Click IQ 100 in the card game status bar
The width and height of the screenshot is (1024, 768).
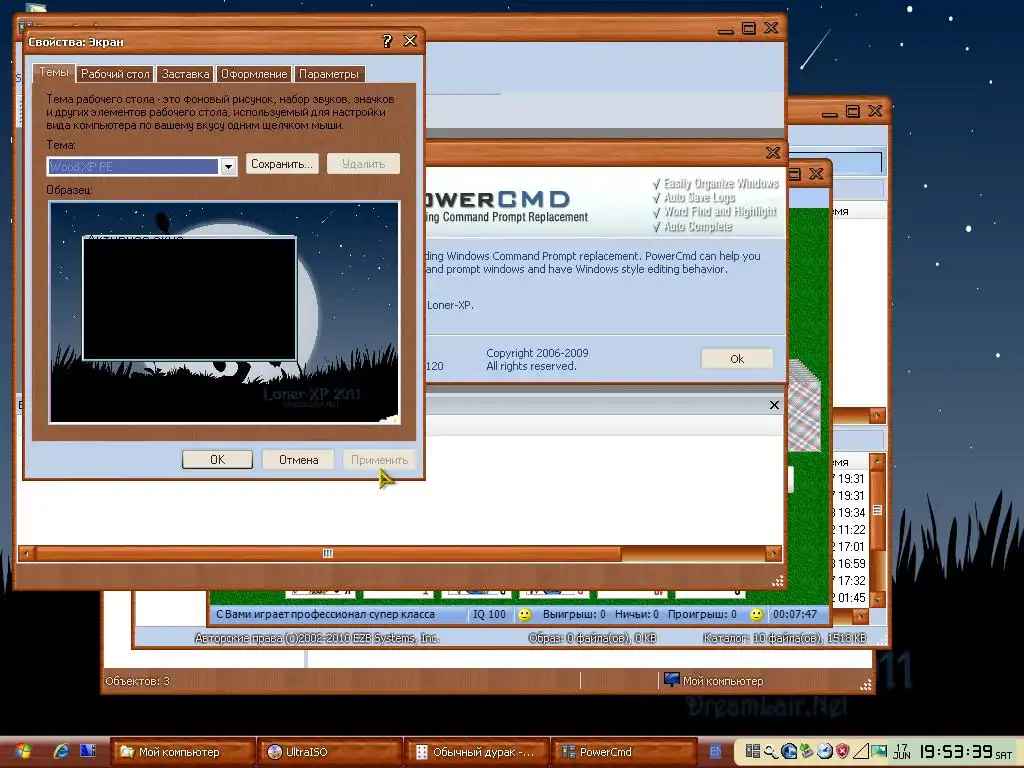point(489,615)
